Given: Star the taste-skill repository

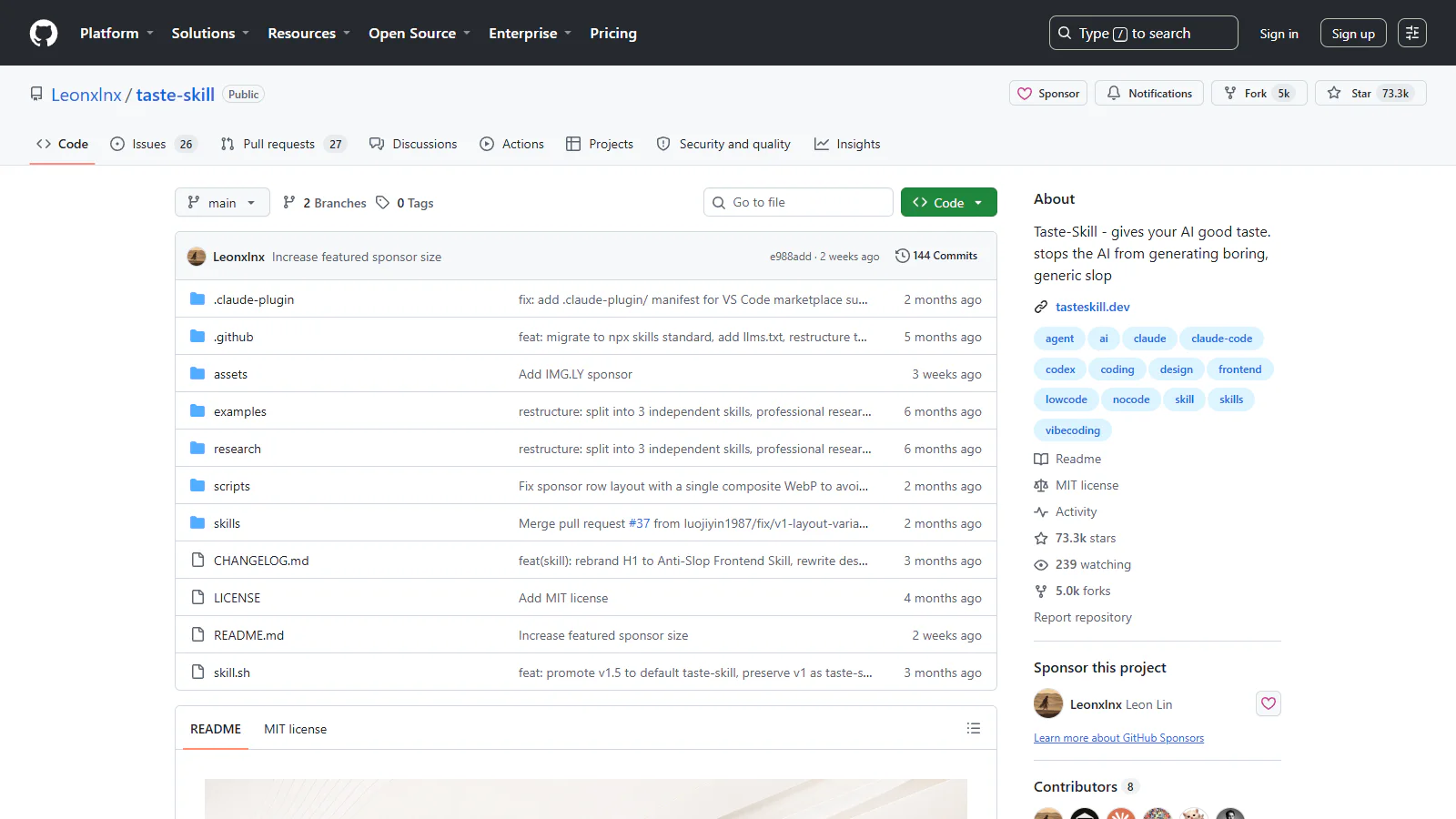Looking at the screenshot, I should pyautogui.click(x=1370, y=93).
